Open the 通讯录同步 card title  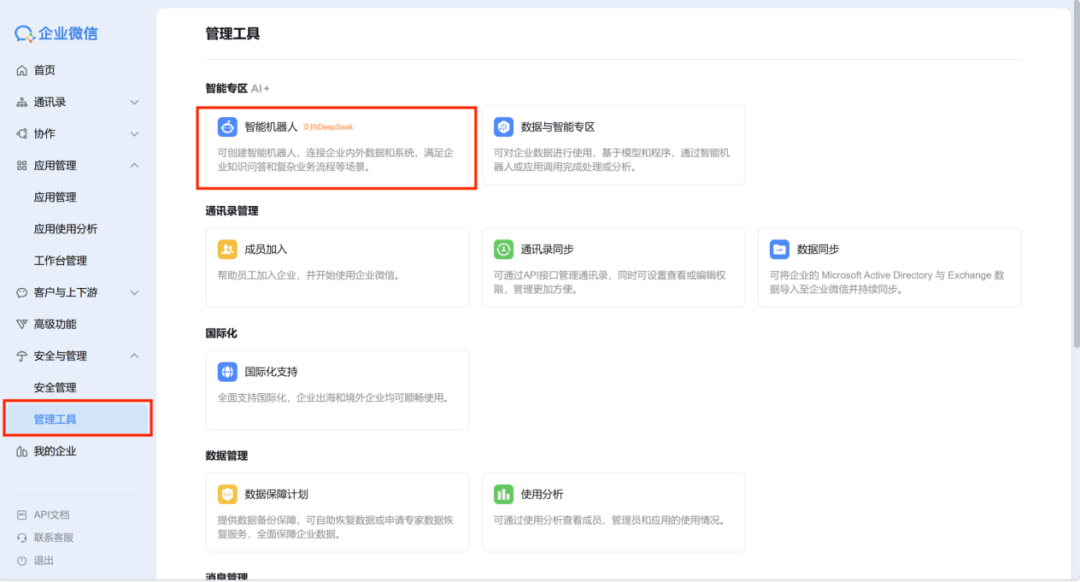[x=547, y=249]
